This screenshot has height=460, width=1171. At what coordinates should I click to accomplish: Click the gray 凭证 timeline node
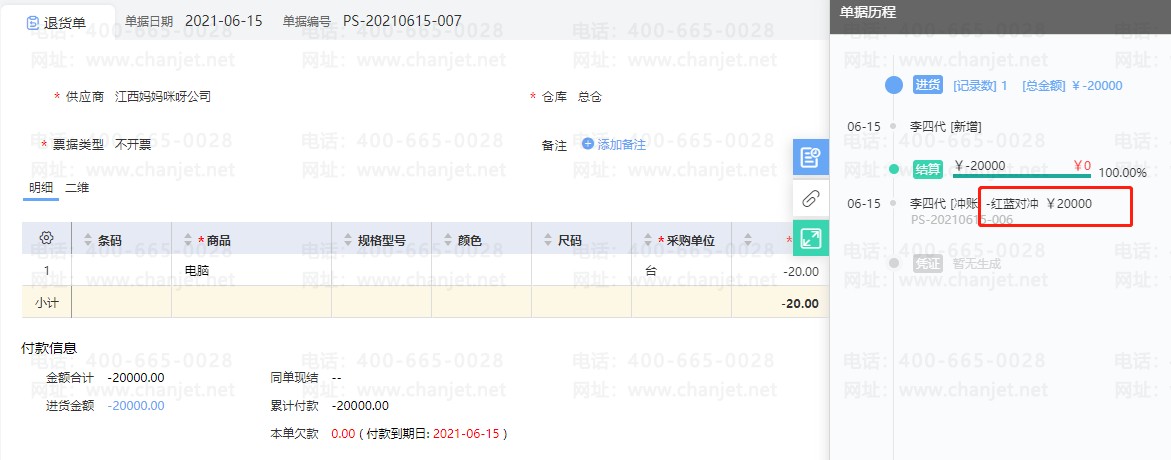[893, 263]
